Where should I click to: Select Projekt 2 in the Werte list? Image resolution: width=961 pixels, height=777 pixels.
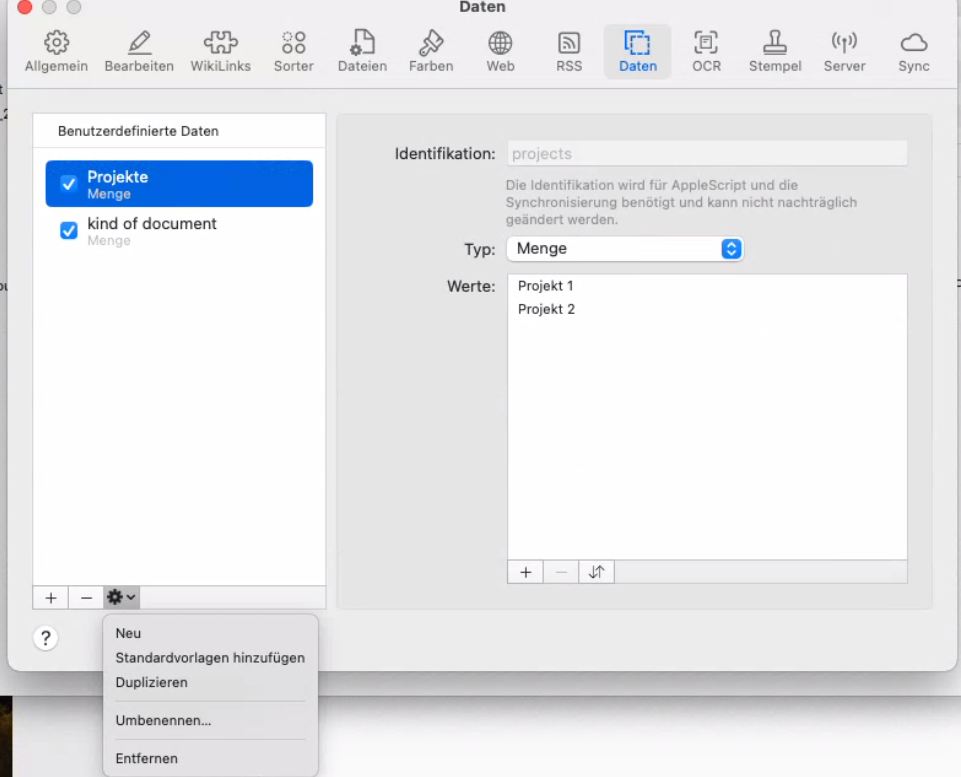coord(546,309)
